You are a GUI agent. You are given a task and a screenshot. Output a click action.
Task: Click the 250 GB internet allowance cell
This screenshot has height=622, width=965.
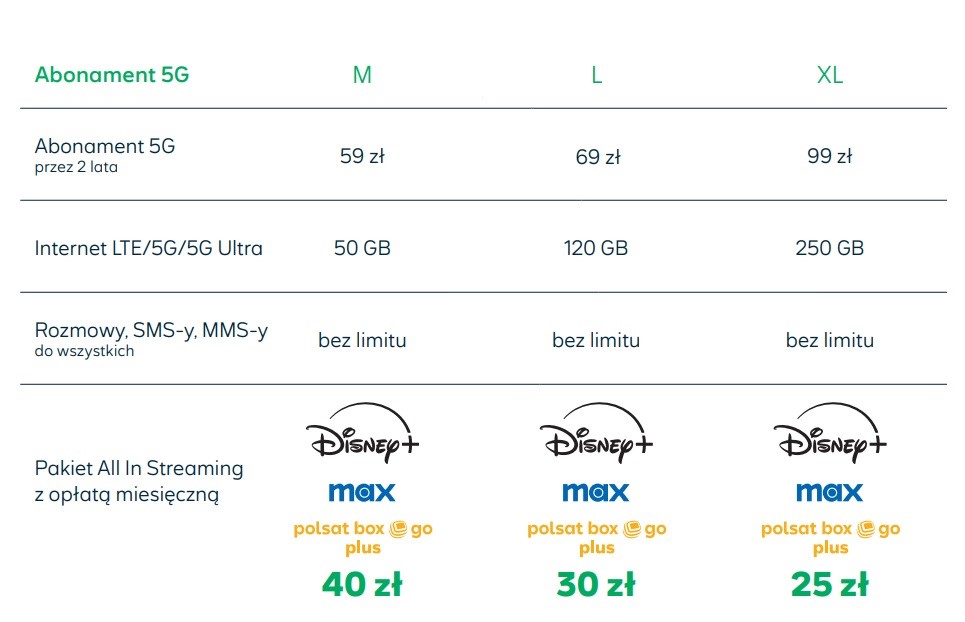coord(830,248)
